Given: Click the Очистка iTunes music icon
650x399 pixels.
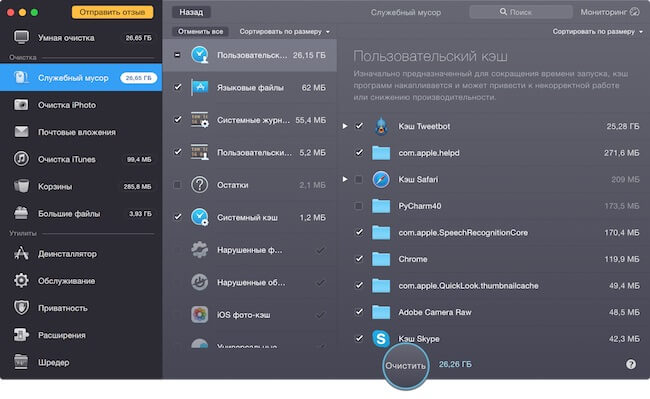Looking at the screenshot, I should pos(21,159).
